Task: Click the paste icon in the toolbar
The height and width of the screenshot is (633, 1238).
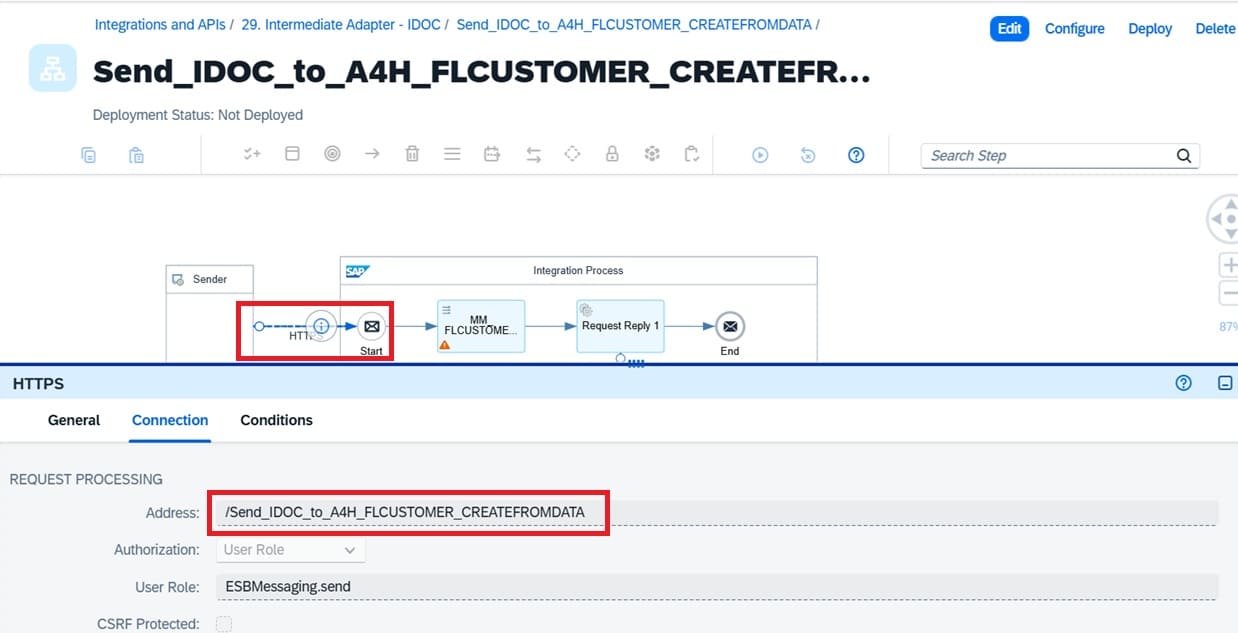Action: pyautogui.click(x=136, y=155)
